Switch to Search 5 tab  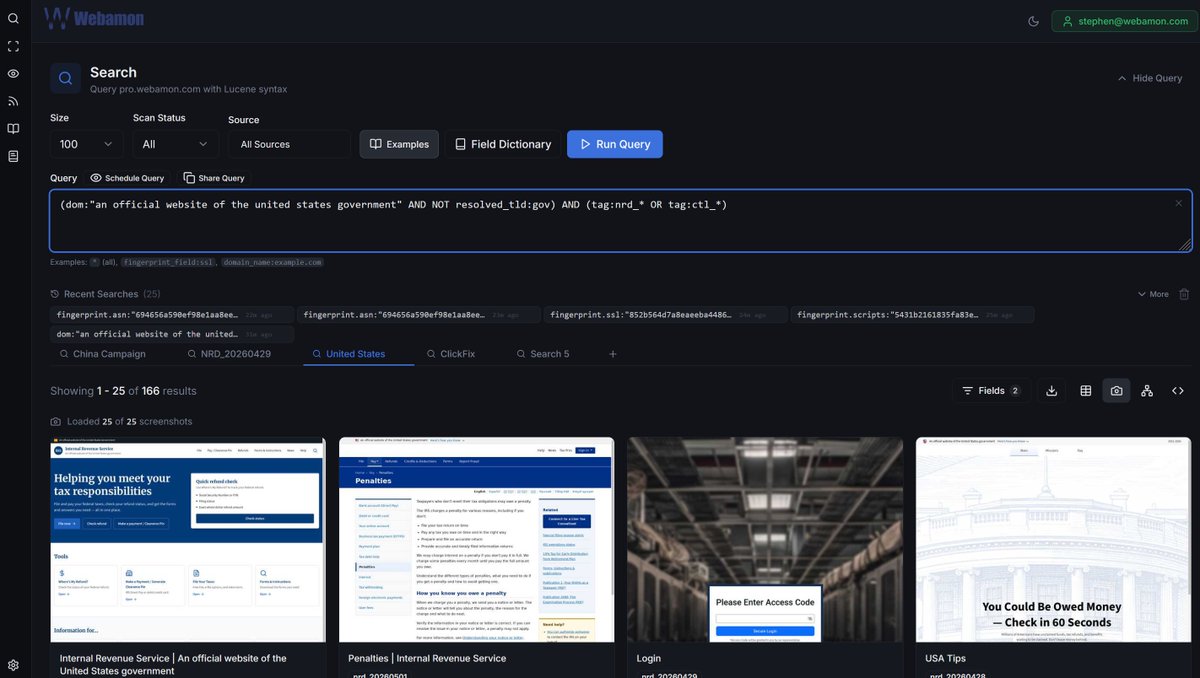point(543,354)
